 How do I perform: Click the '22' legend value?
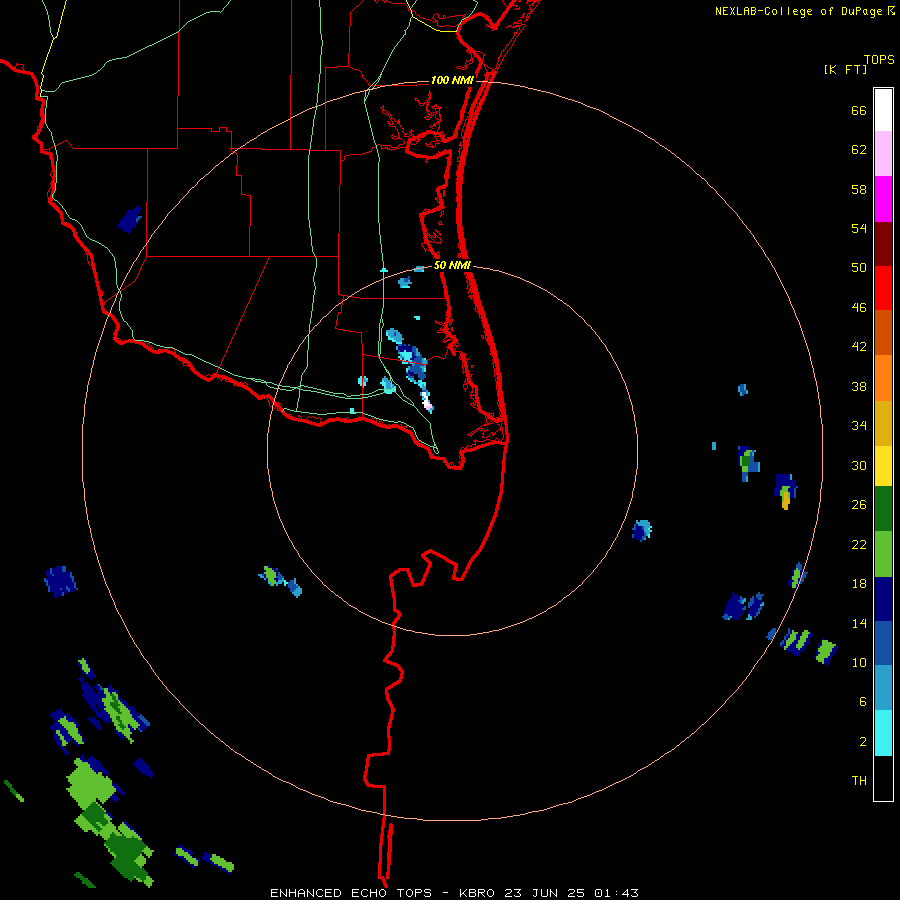859,544
